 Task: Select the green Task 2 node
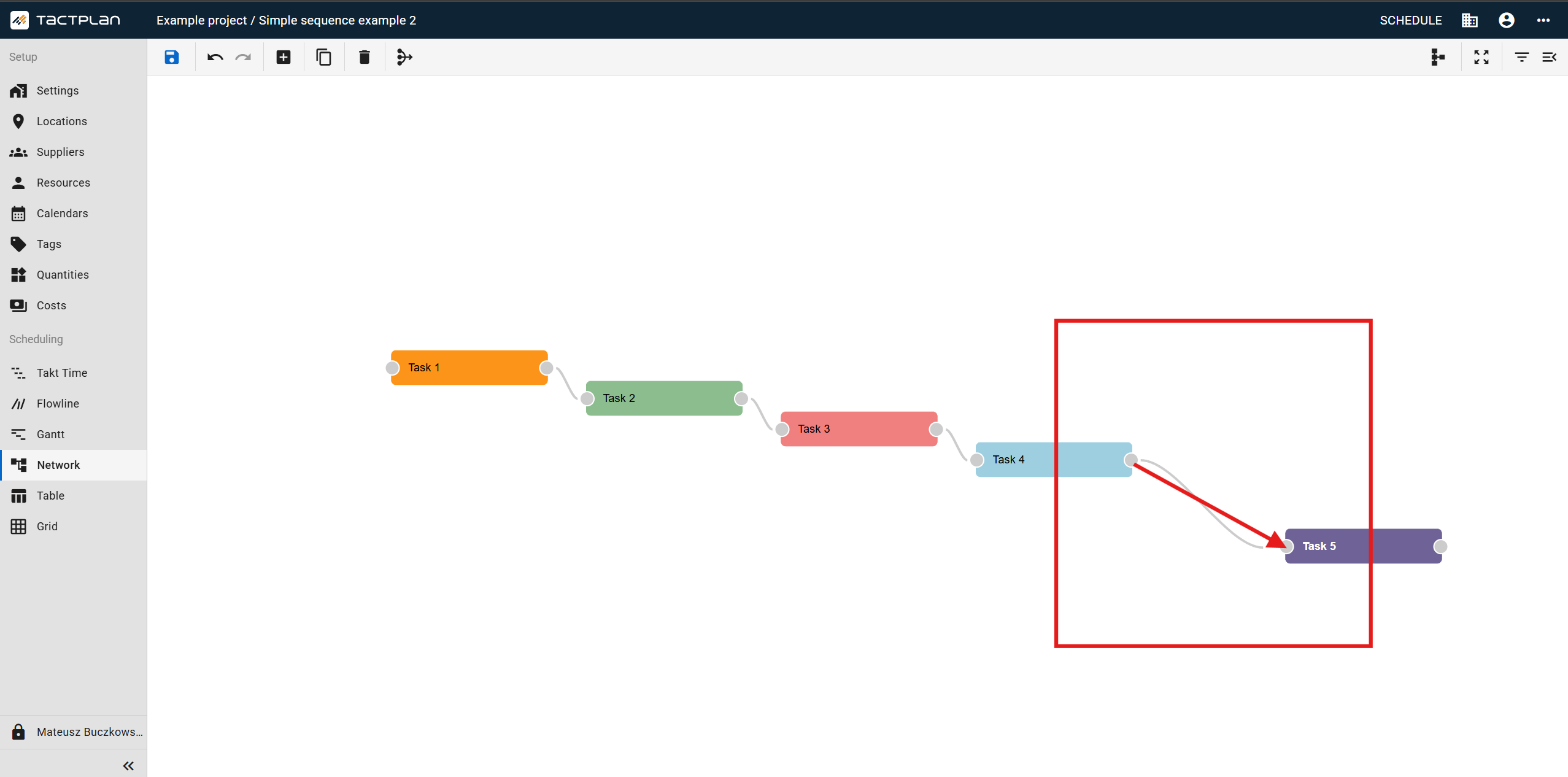coord(664,398)
